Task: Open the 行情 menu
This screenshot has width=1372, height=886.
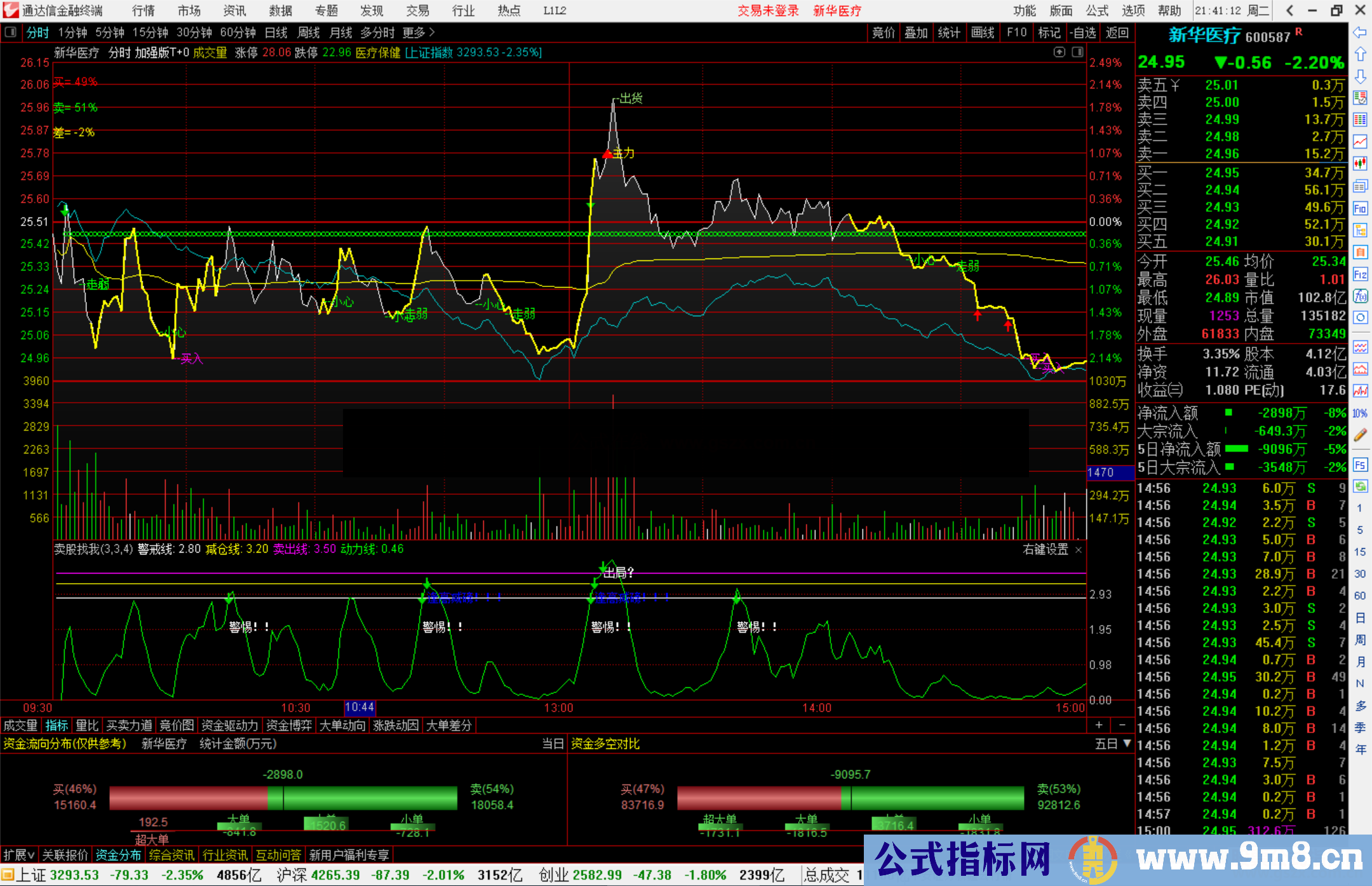Action: pyautogui.click(x=143, y=11)
